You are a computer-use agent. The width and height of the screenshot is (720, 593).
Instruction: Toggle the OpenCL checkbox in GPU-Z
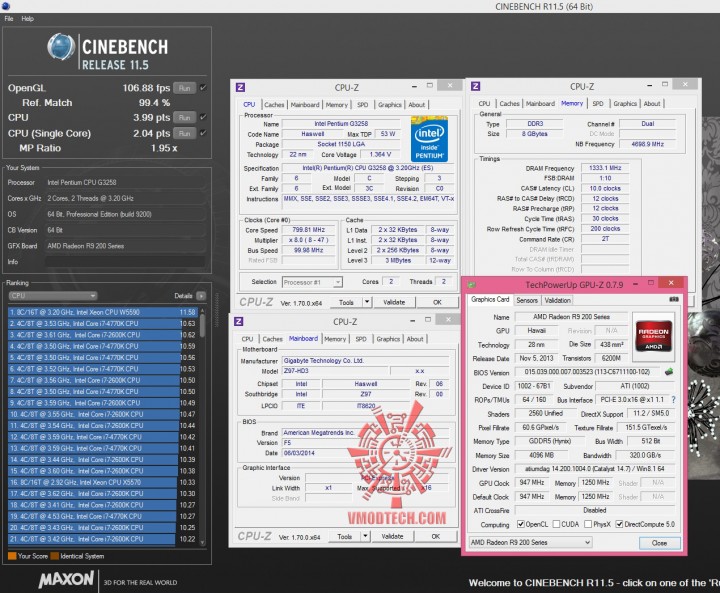(521, 524)
